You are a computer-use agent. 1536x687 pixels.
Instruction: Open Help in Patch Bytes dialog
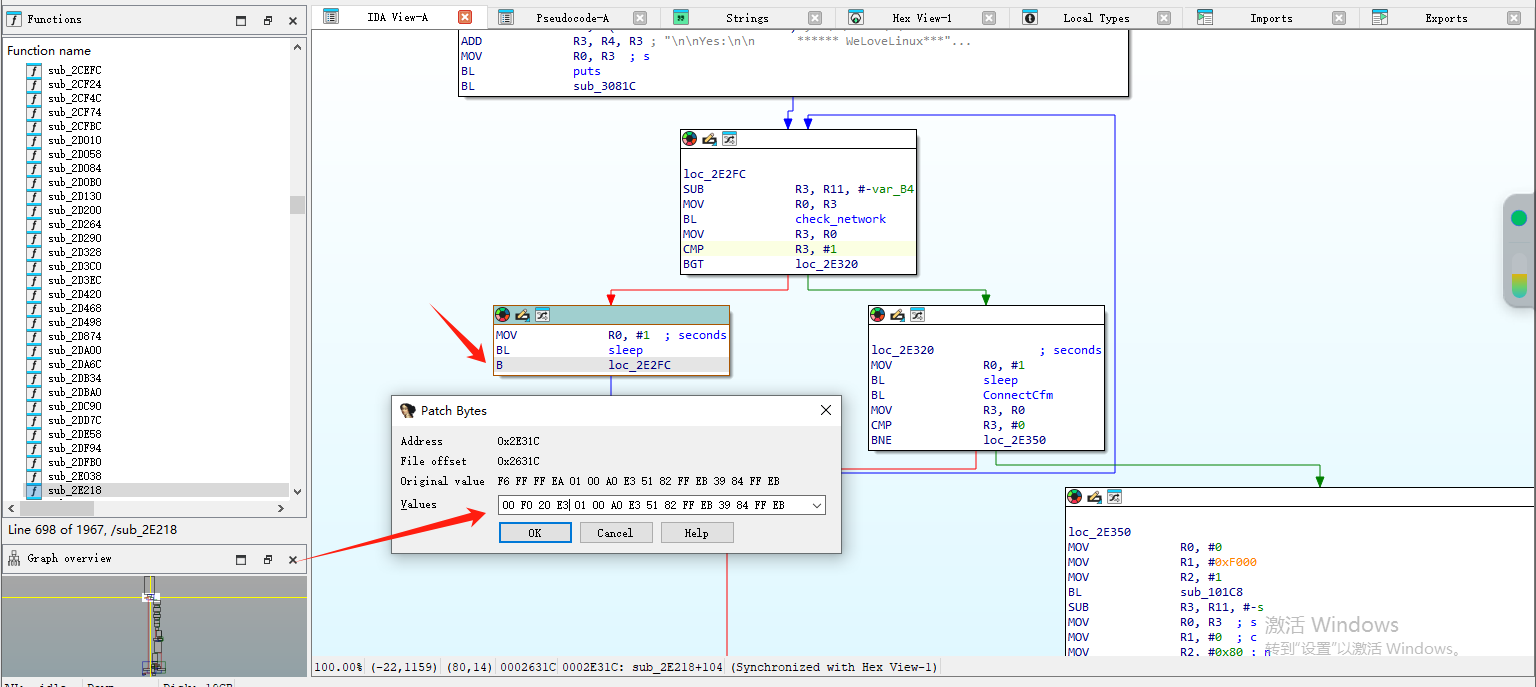pos(697,533)
